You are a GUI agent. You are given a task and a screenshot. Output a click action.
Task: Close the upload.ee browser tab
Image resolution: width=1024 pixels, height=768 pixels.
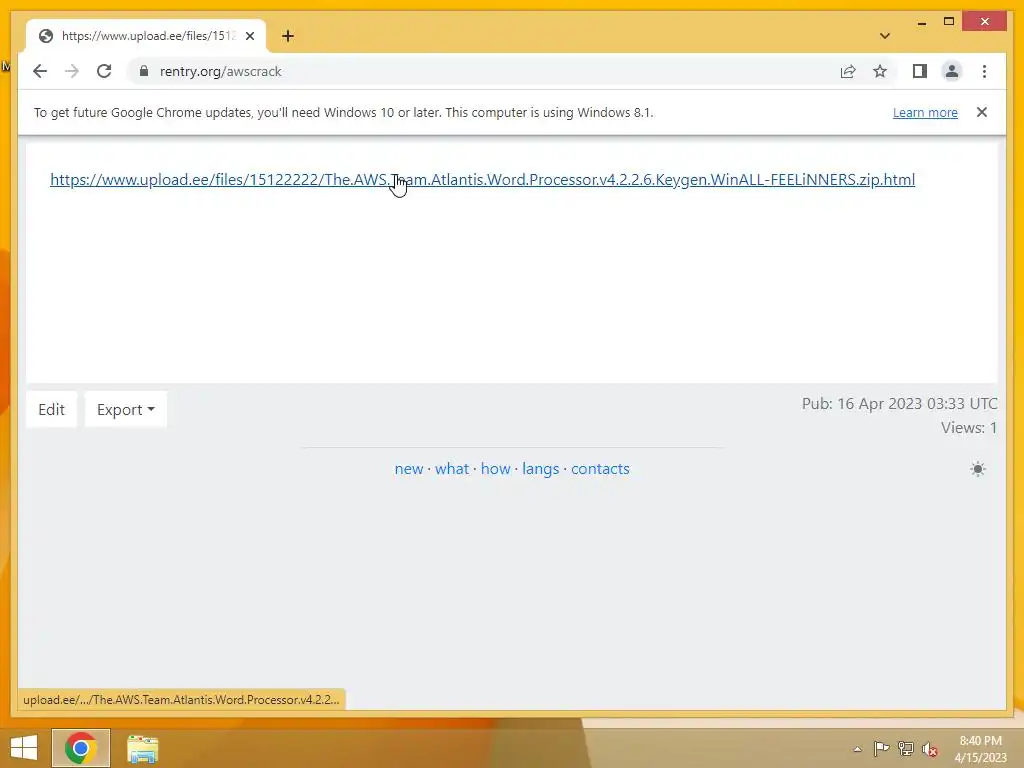249,36
